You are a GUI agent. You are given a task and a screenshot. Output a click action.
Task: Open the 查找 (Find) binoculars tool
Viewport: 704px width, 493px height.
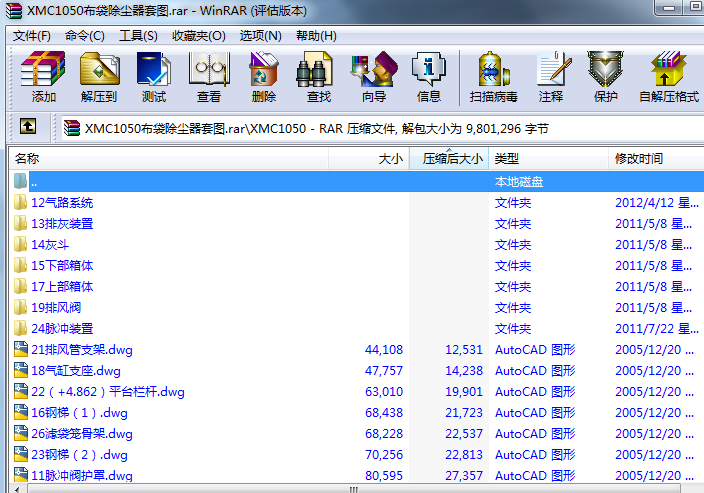(319, 76)
